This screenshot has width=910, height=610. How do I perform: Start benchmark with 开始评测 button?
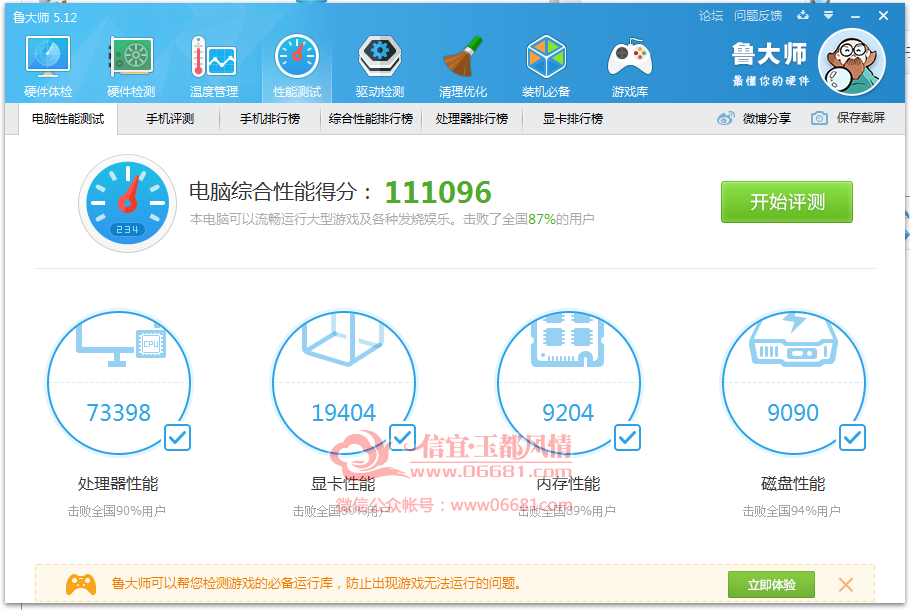click(x=787, y=202)
